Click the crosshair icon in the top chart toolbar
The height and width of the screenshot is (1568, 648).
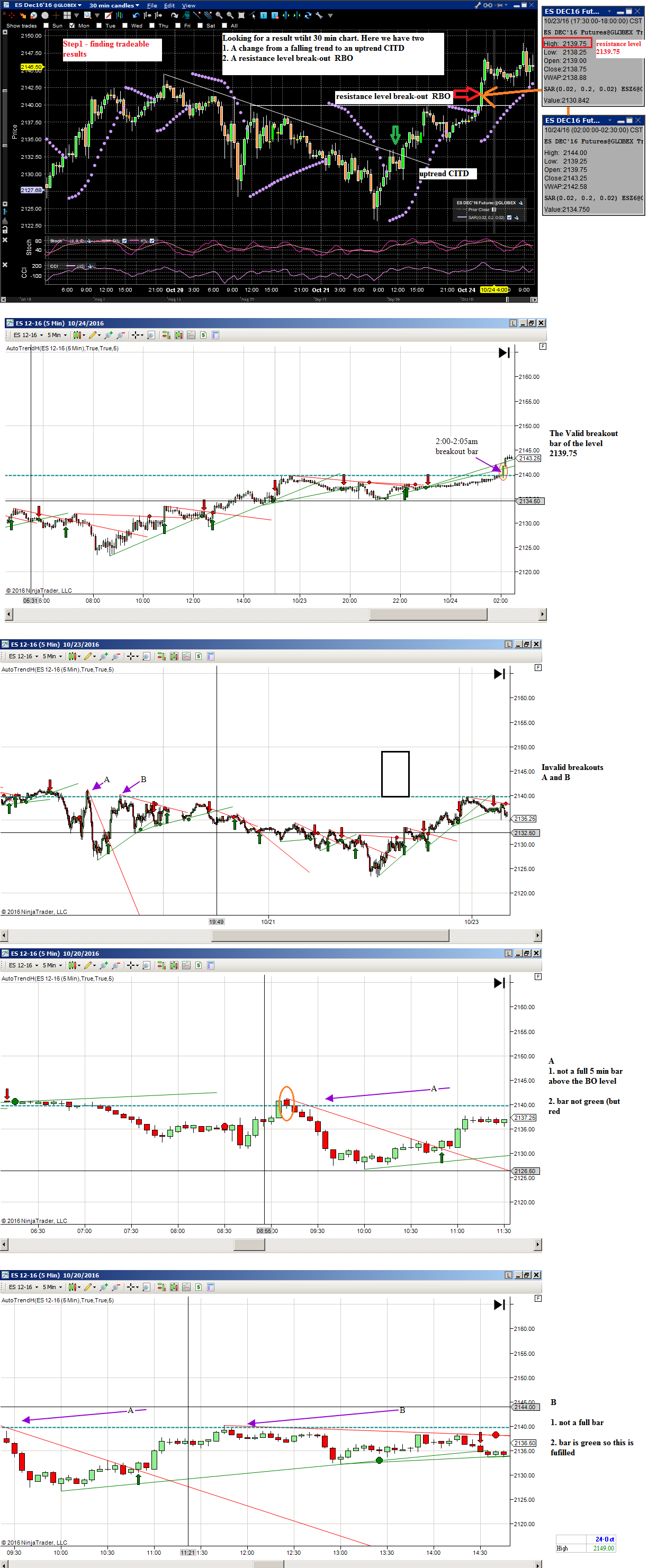56,15
